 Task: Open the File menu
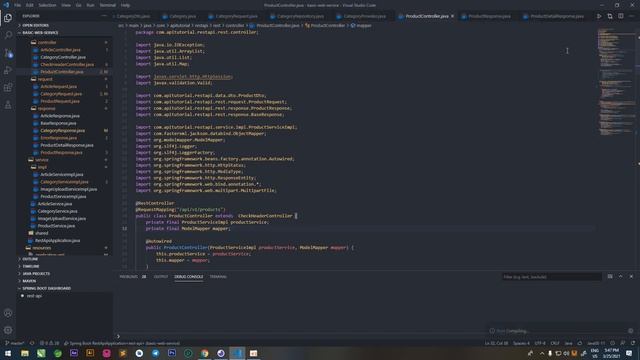click(18, 5)
